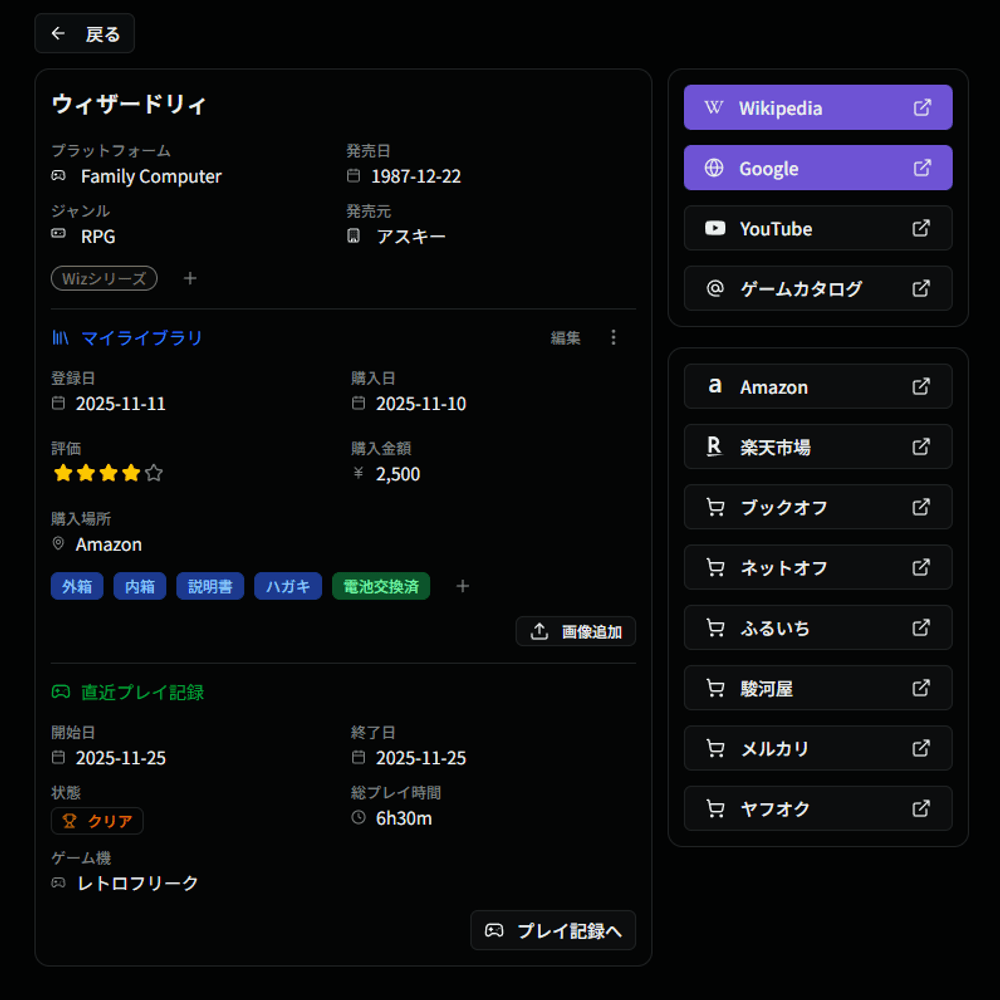Toggle the 説明書 accessory tag
This screenshot has width=1000, height=1000.
click(210, 586)
